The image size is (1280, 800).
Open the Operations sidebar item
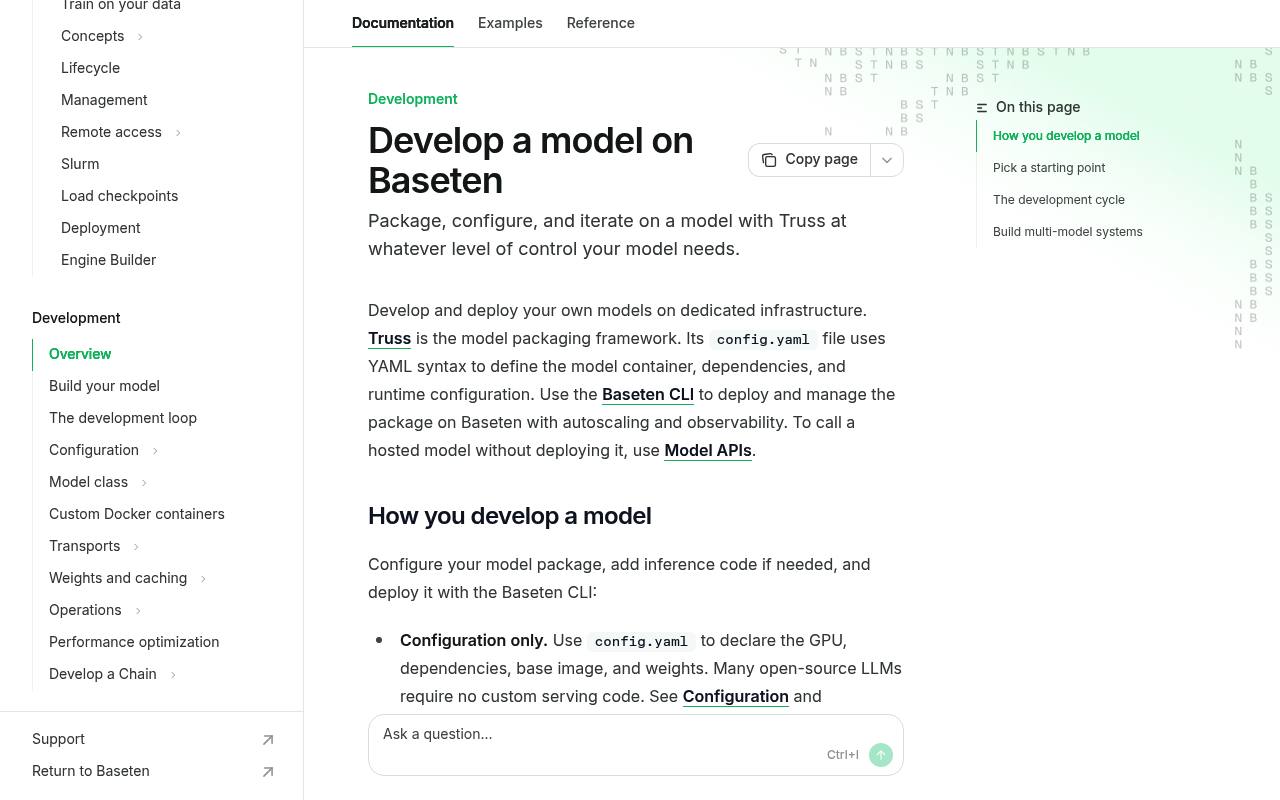[85, 610]
